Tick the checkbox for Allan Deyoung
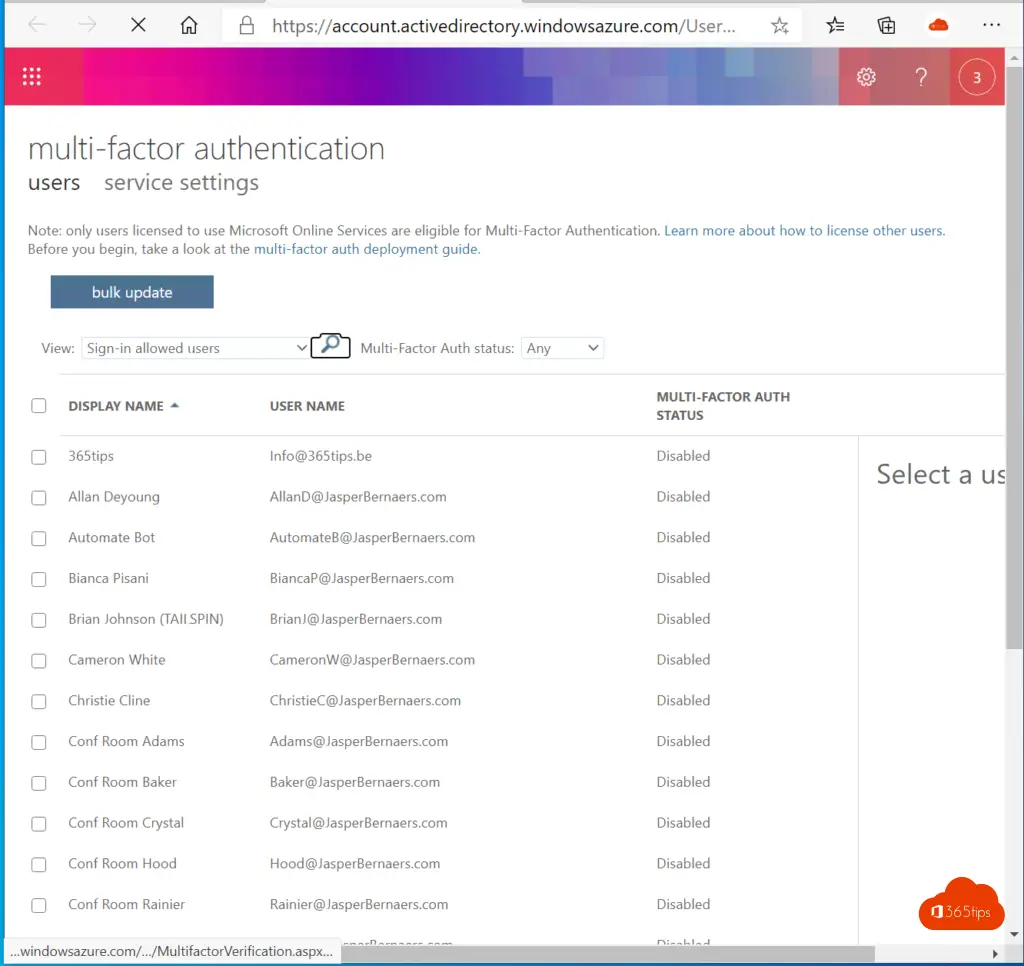 point(39,498)
